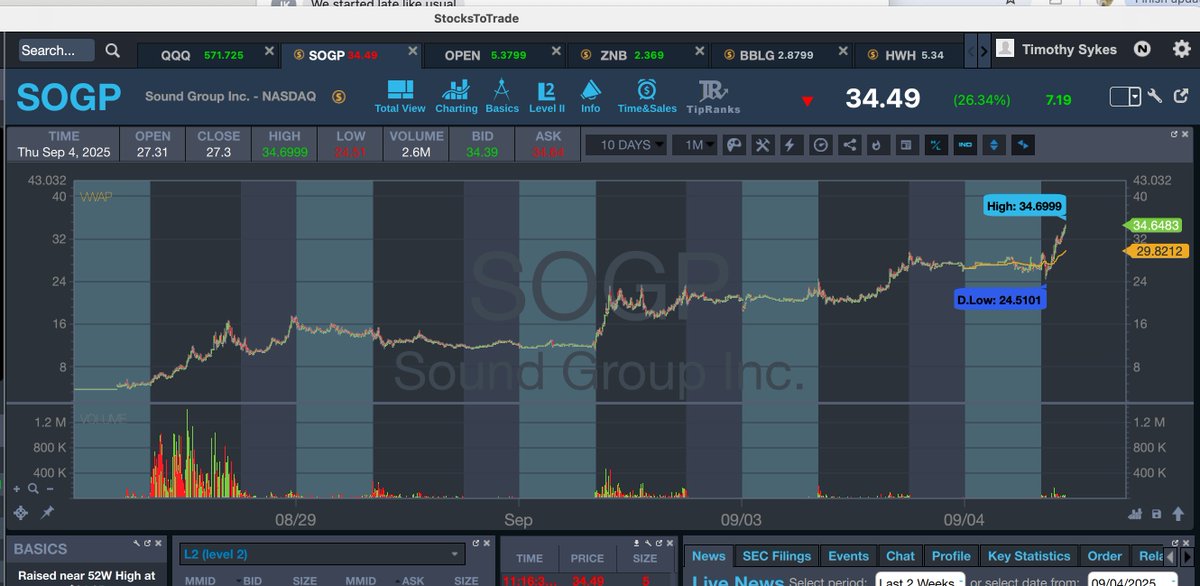
Task: Click the share icon in chart toolbar
Action: pyautogui.click(x=850, y=145)
